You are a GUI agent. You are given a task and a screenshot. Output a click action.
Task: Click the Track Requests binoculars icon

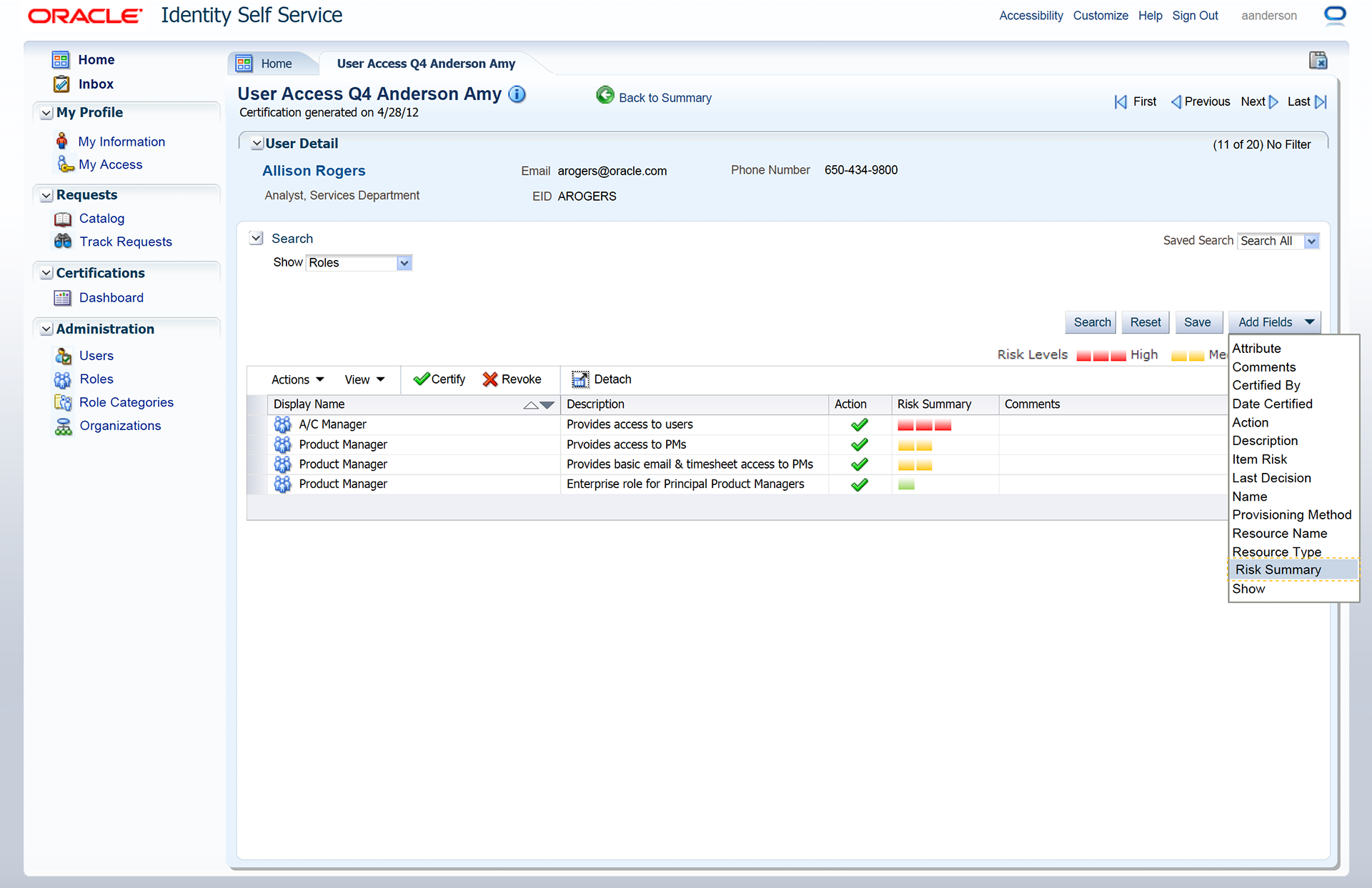pyautogui.click(x=63, y=241)
